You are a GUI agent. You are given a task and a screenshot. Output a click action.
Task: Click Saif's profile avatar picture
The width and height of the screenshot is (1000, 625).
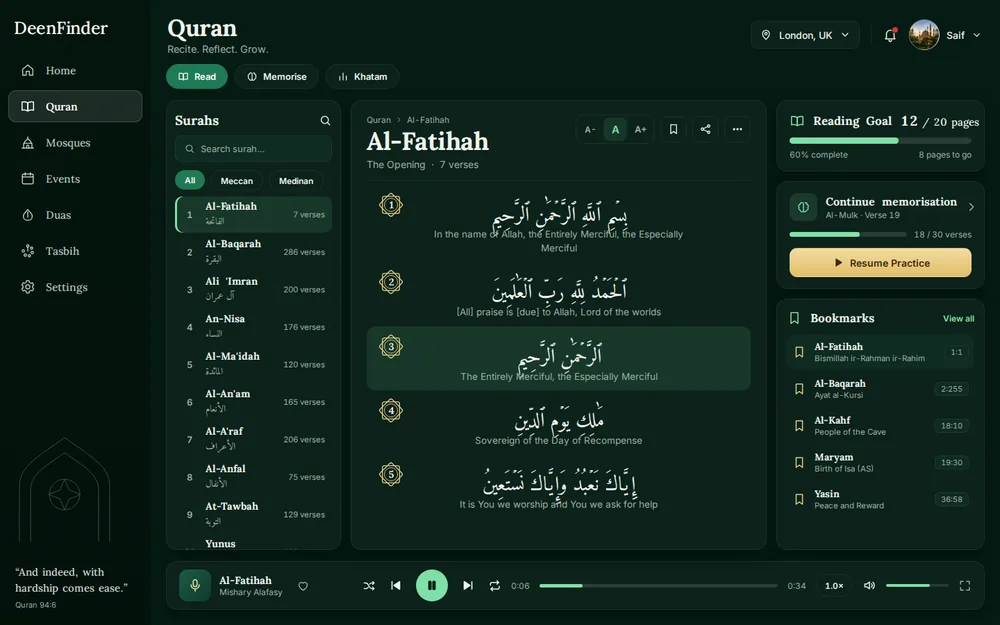923,35
